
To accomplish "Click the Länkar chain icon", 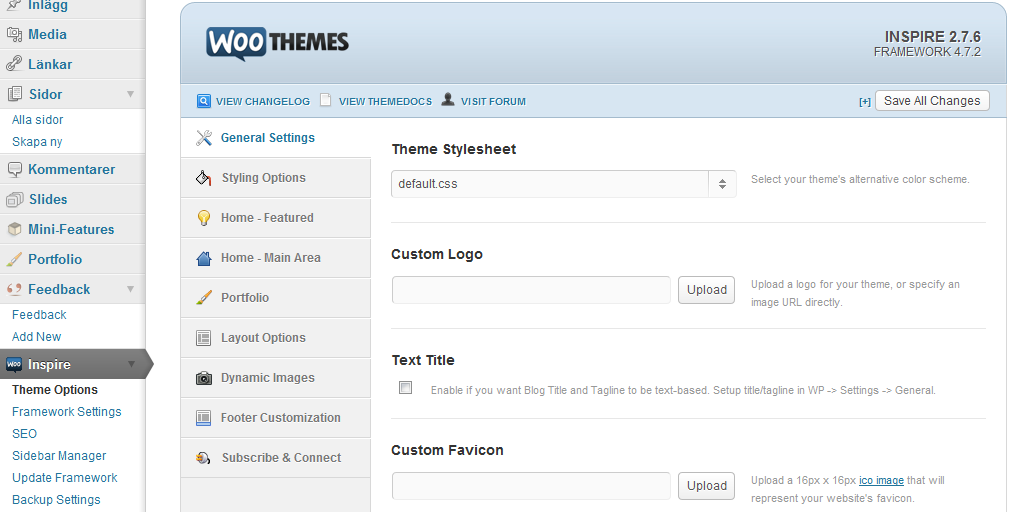I will (x=14, y=64).
